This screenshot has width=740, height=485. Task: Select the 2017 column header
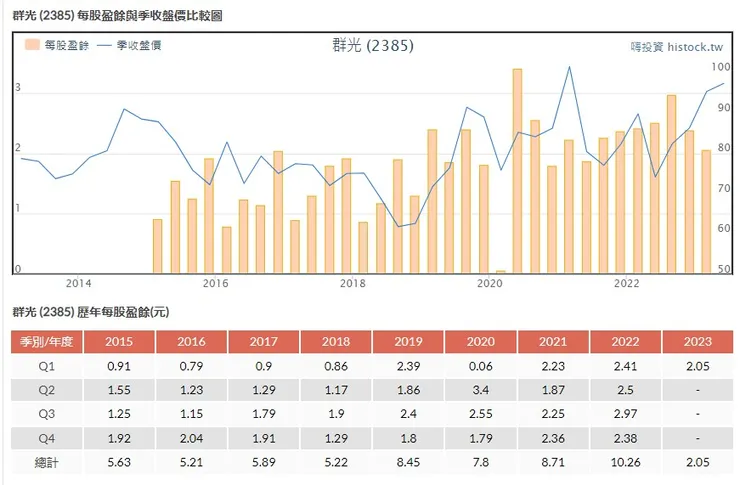264,342
